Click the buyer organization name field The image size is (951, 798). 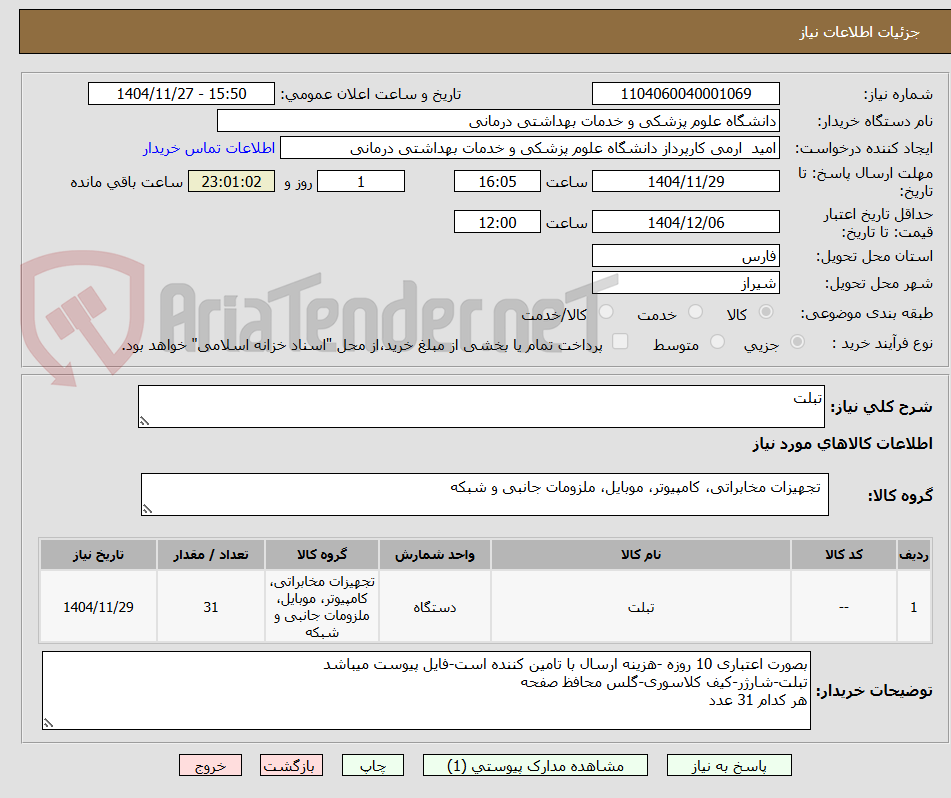(498, 121)
